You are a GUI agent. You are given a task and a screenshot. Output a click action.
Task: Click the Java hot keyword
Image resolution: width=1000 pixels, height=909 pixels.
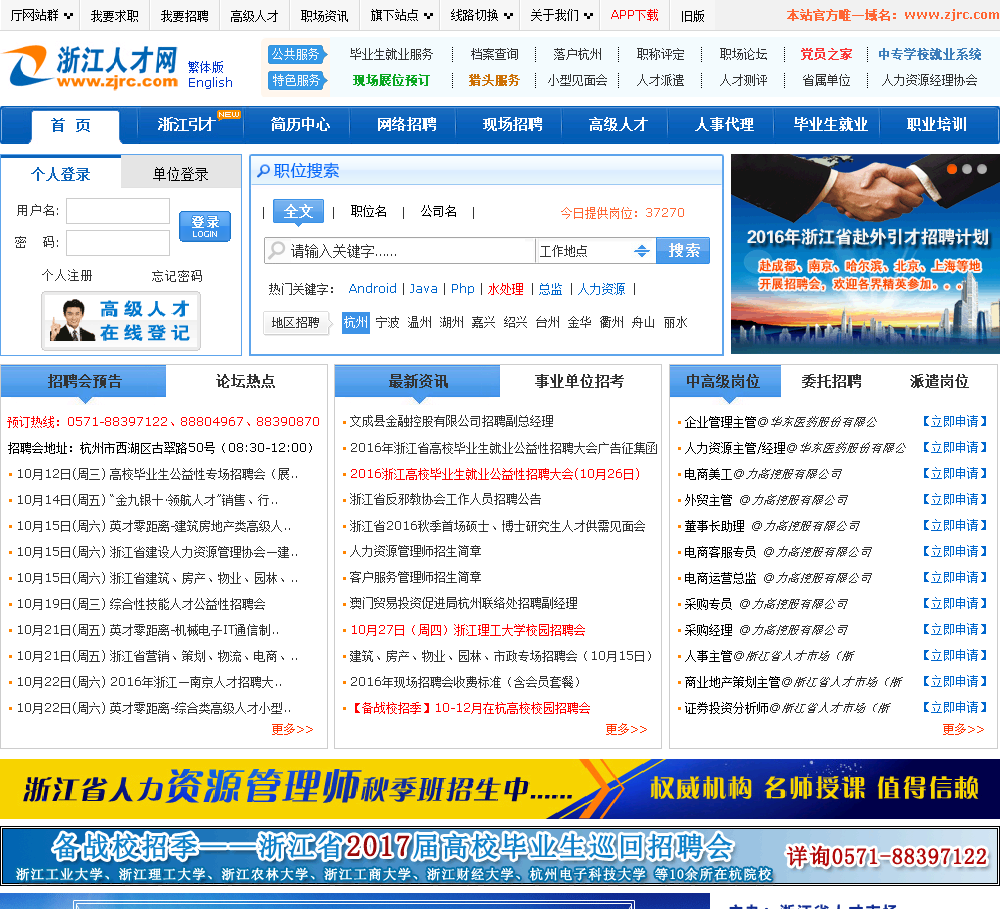(x=423, y=288)
